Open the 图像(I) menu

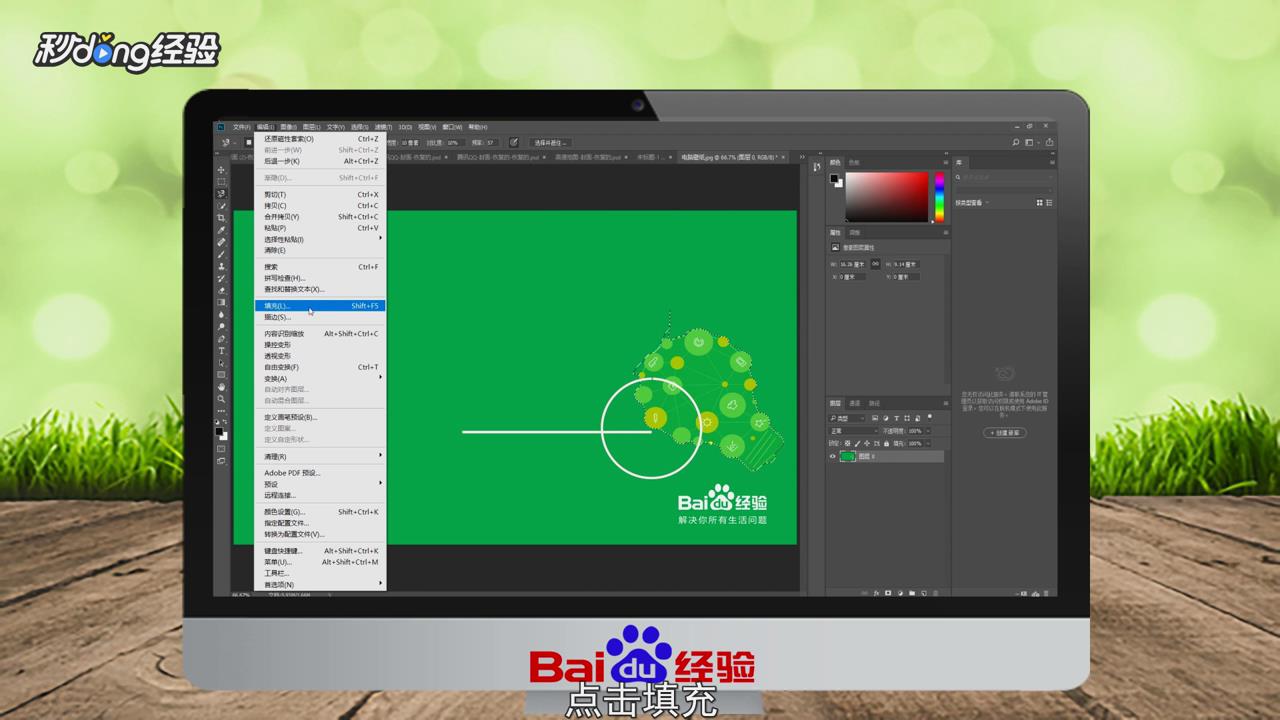click(x=288, y=127)
